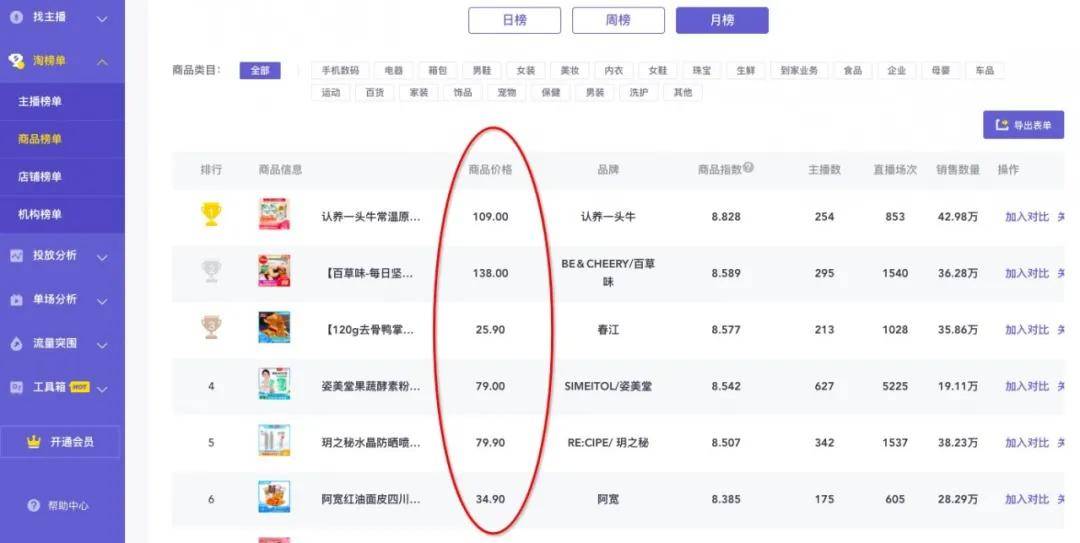Open the 帮助中心 link
The width and height of the screenshot is (1080, 543).
(x=68, y=506)
